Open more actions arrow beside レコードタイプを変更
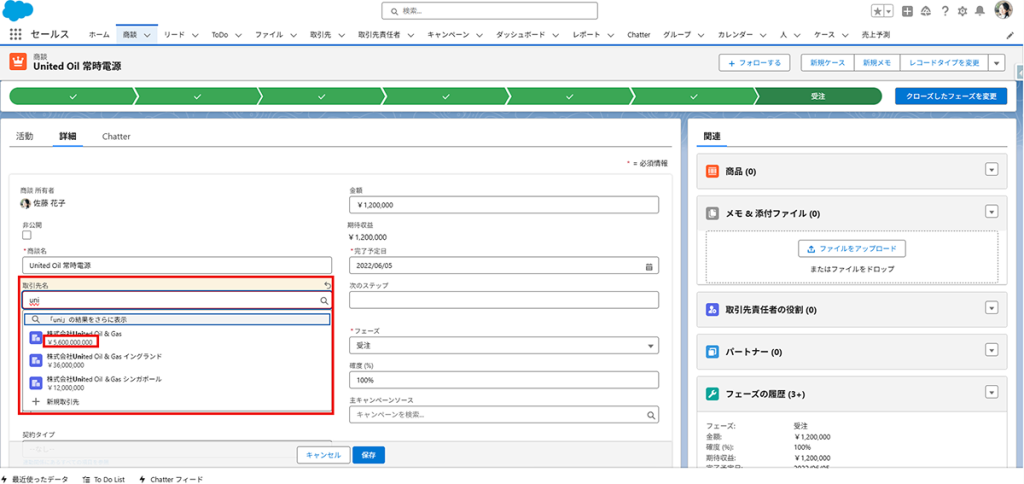Viewport: 1024px width, 484px height. point(996,63)
